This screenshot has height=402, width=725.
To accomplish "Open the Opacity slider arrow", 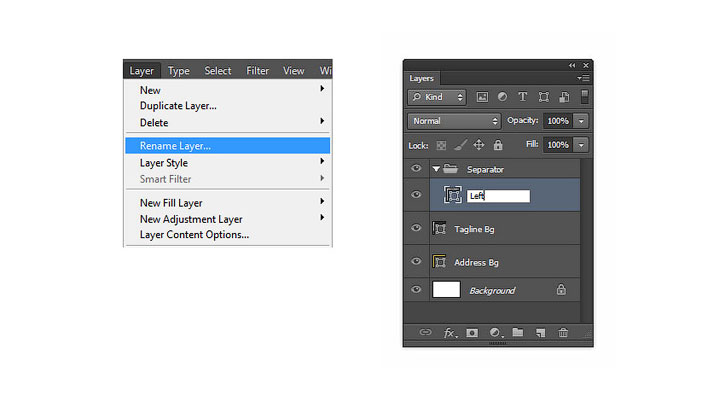I will point(581,121).
